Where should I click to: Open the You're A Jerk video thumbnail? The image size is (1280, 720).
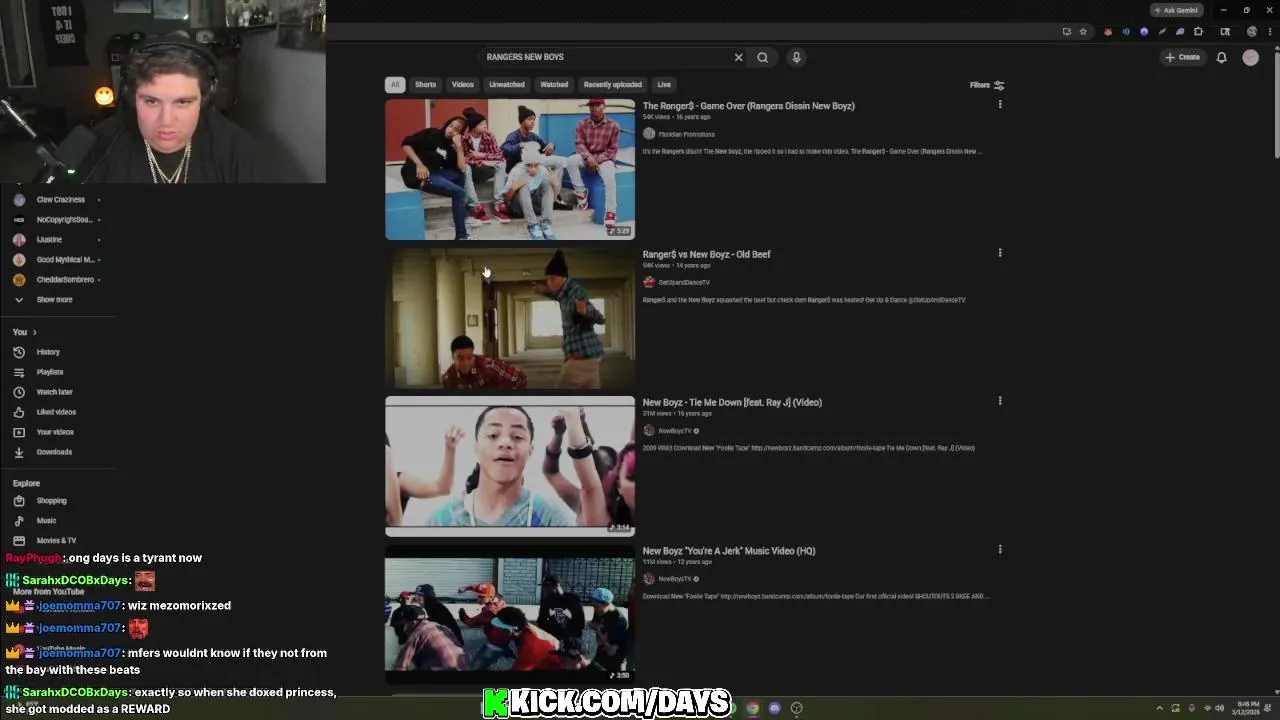510,614
